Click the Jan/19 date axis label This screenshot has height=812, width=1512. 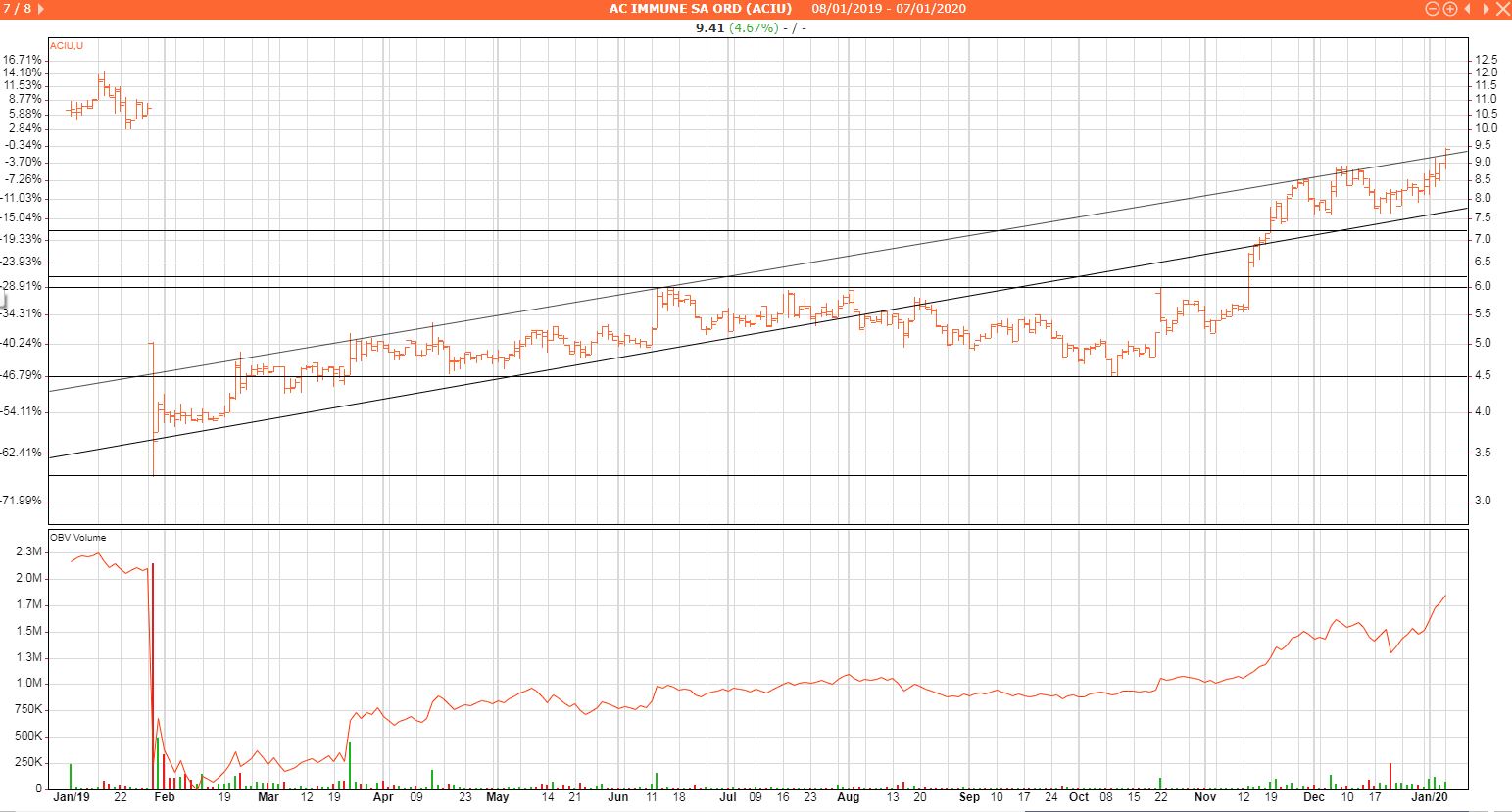tap(71, 797)
